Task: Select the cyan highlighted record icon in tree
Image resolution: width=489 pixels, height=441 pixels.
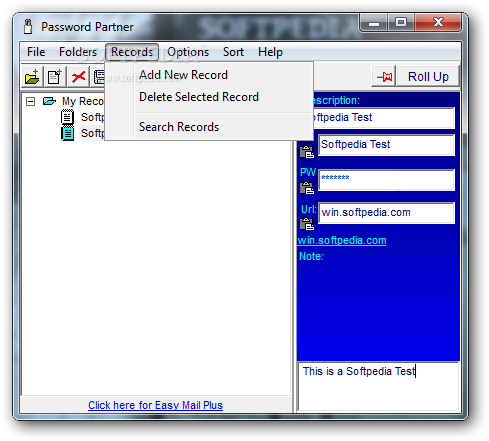Action: pyautogui.click(x=67, y=133)
